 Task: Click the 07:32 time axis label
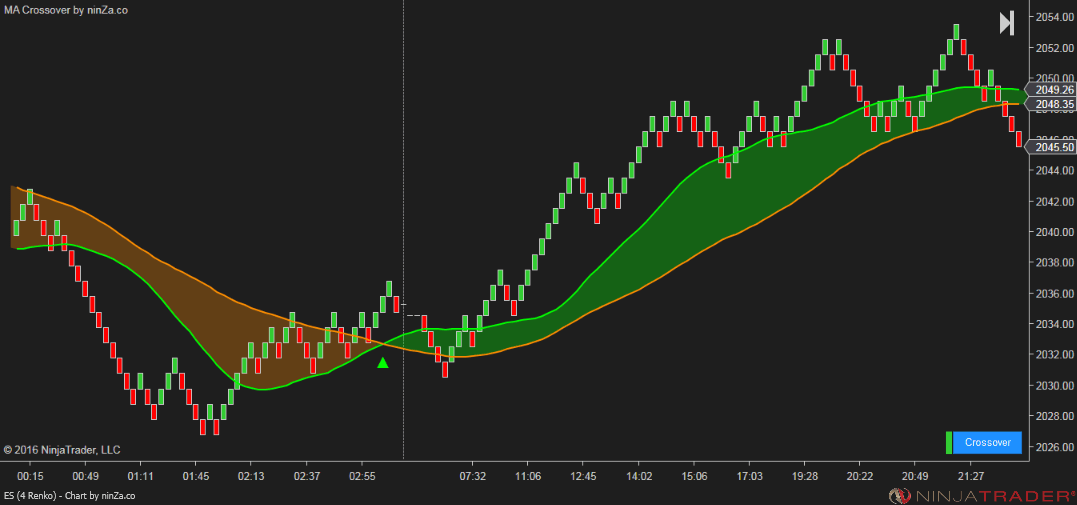(x=472, y=475)
